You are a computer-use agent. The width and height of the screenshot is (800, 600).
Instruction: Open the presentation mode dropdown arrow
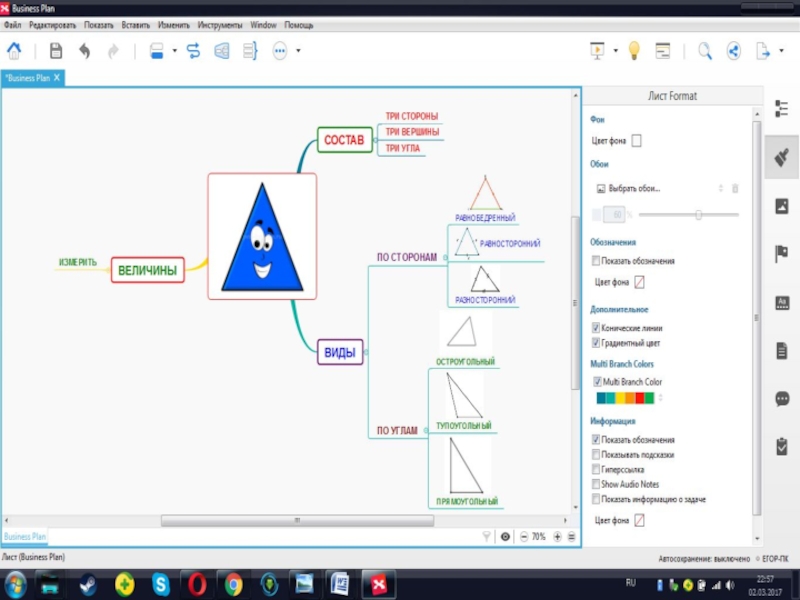coord(615,51)
